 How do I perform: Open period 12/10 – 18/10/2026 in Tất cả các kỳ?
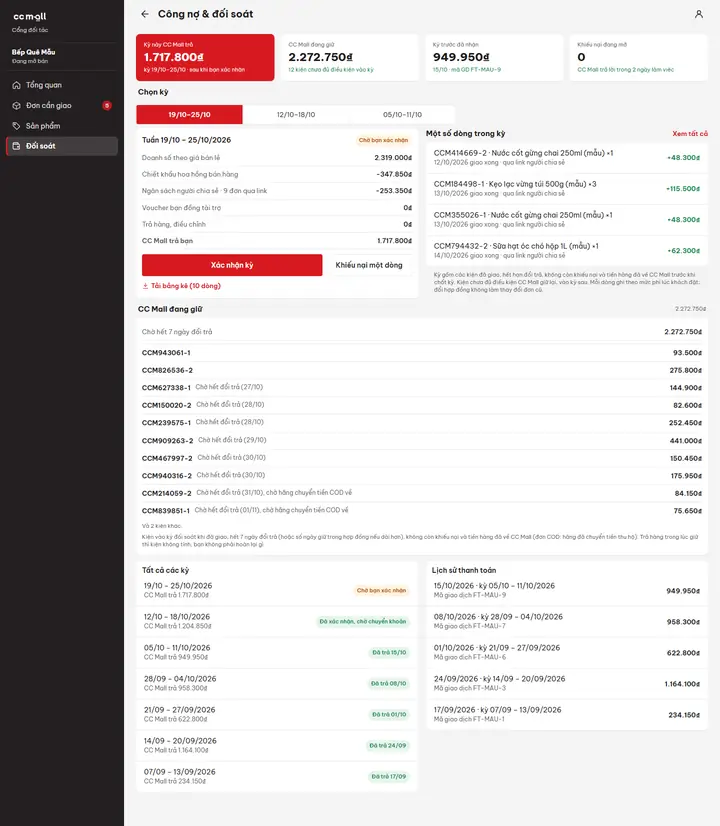point(277,621)
